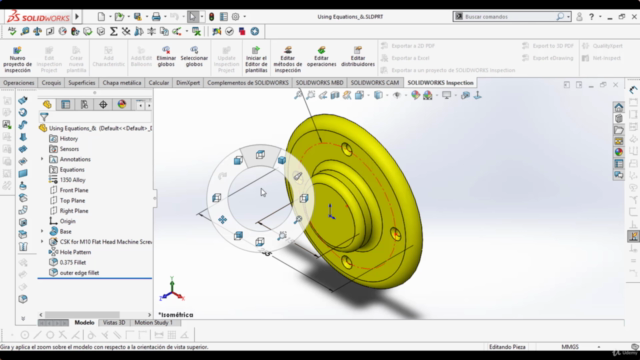640x360 pixels.
Task: Click Seleccionar globos tool
Action: (194, 57)
